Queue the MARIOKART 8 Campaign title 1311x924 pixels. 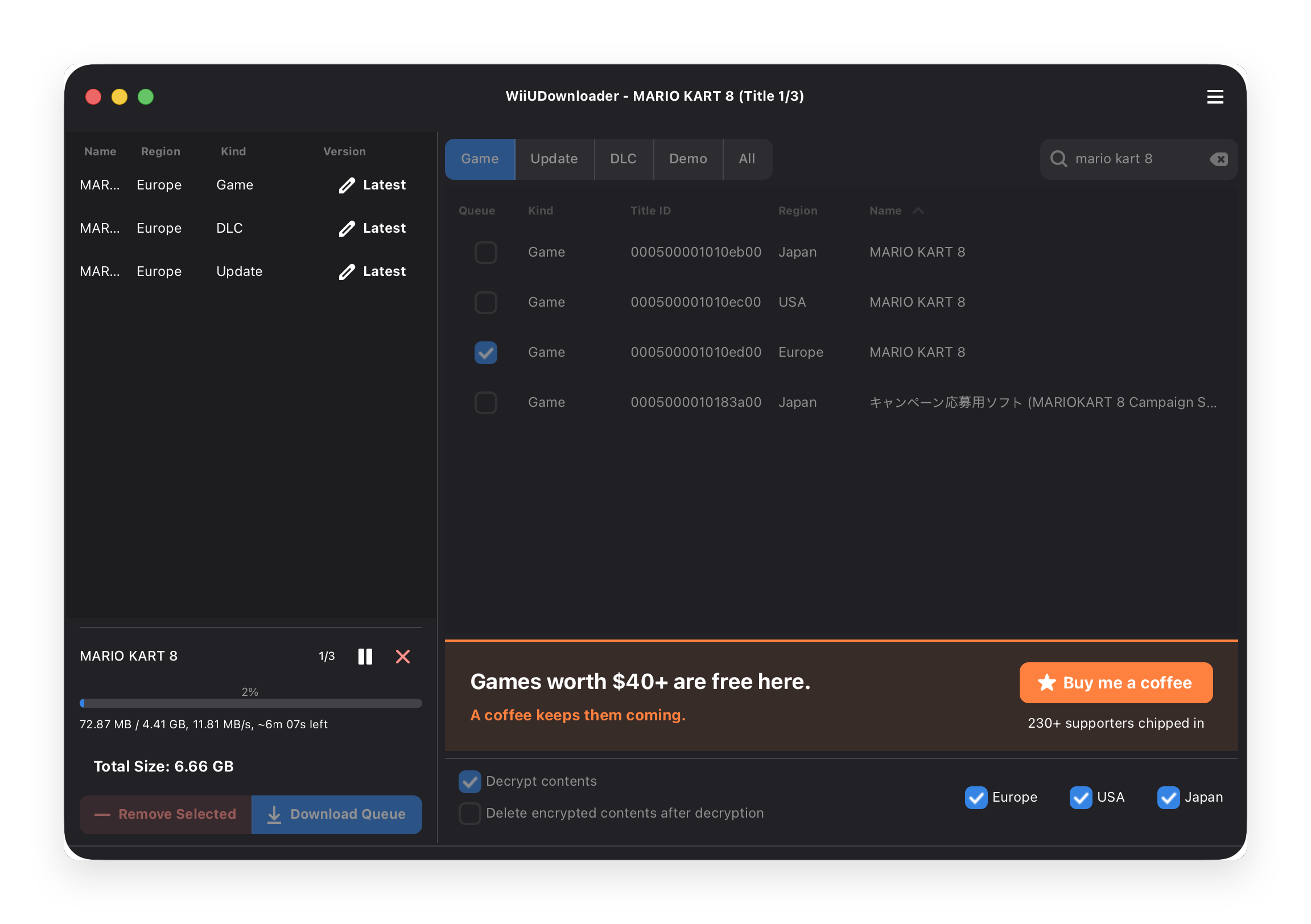[485, 403]
